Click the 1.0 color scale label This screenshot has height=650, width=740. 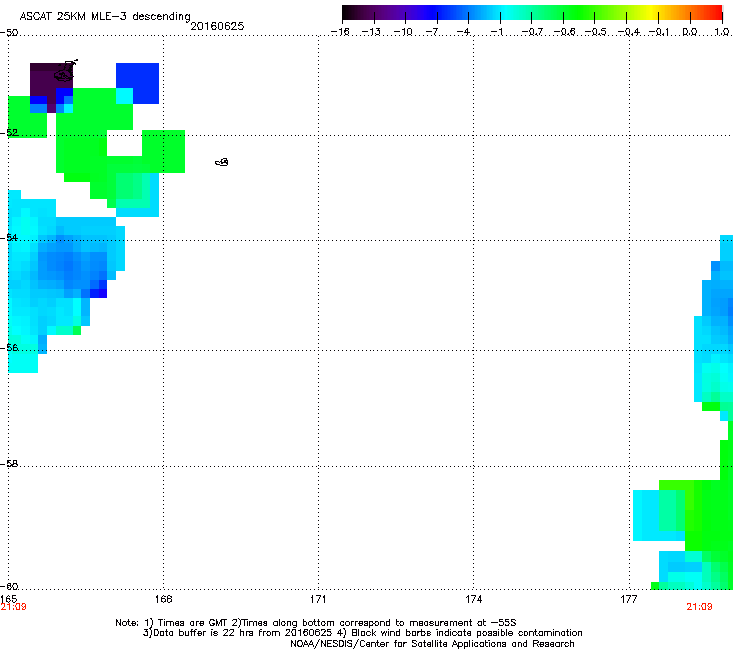click(722, 32)
